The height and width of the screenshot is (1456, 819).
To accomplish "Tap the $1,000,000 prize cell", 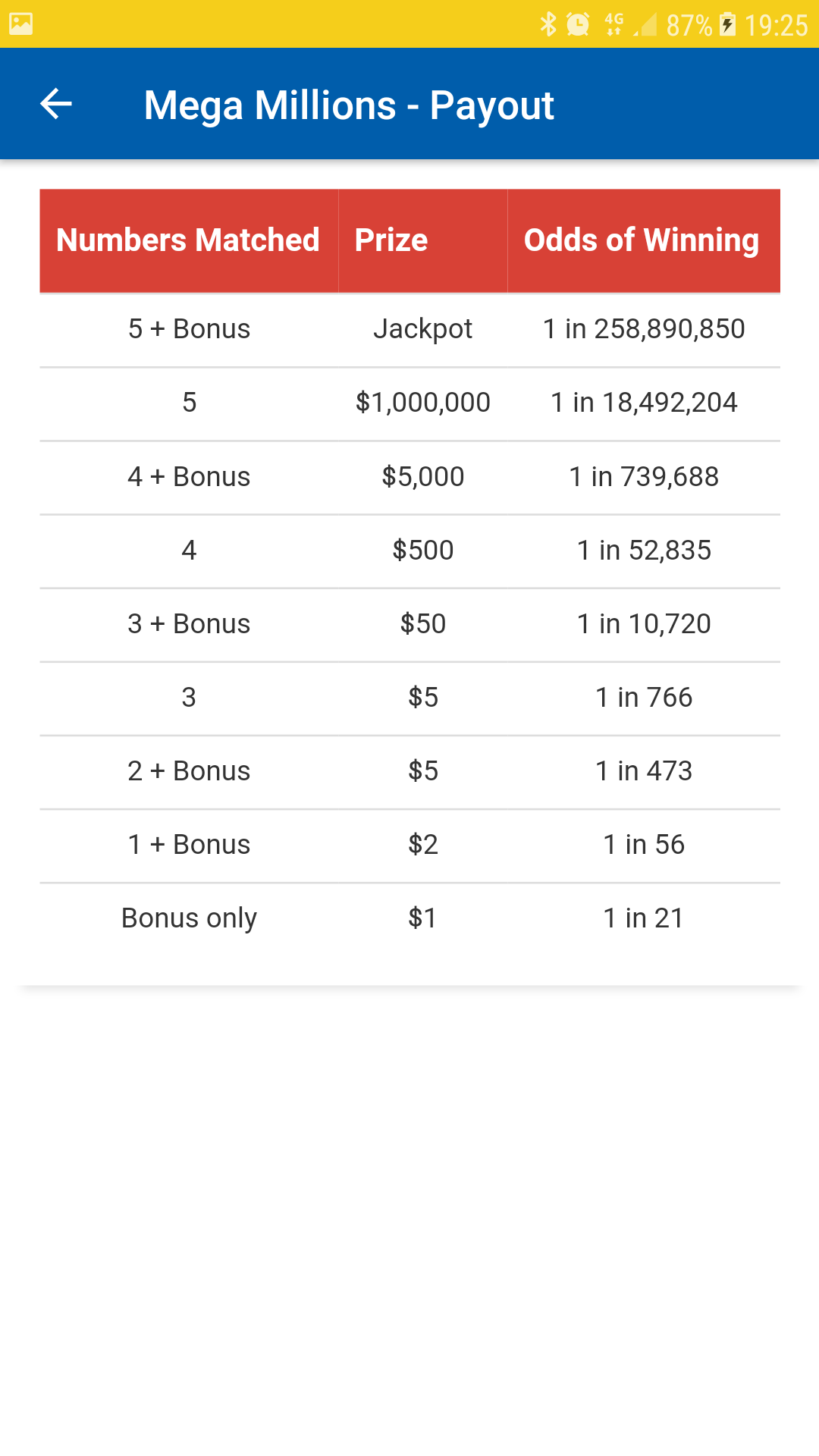I will pos(422,403).
